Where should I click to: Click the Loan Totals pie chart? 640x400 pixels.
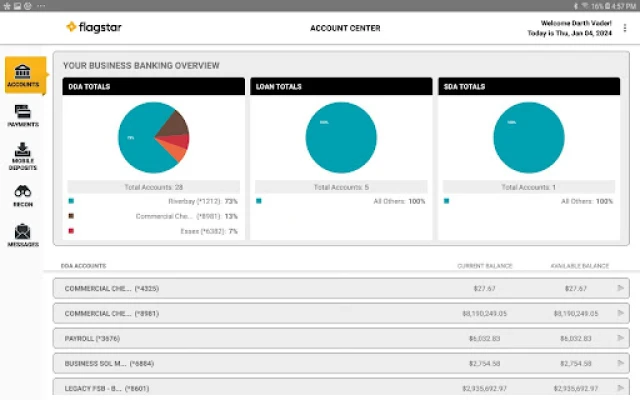(x=340, y=137)
